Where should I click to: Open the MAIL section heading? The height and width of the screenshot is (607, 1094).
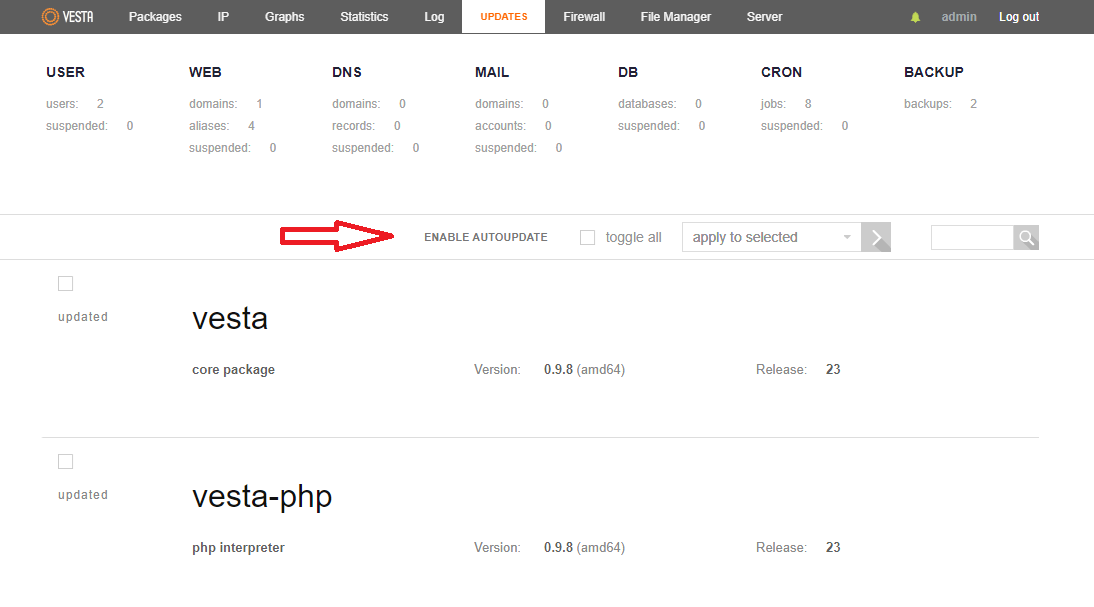point(492,73)
